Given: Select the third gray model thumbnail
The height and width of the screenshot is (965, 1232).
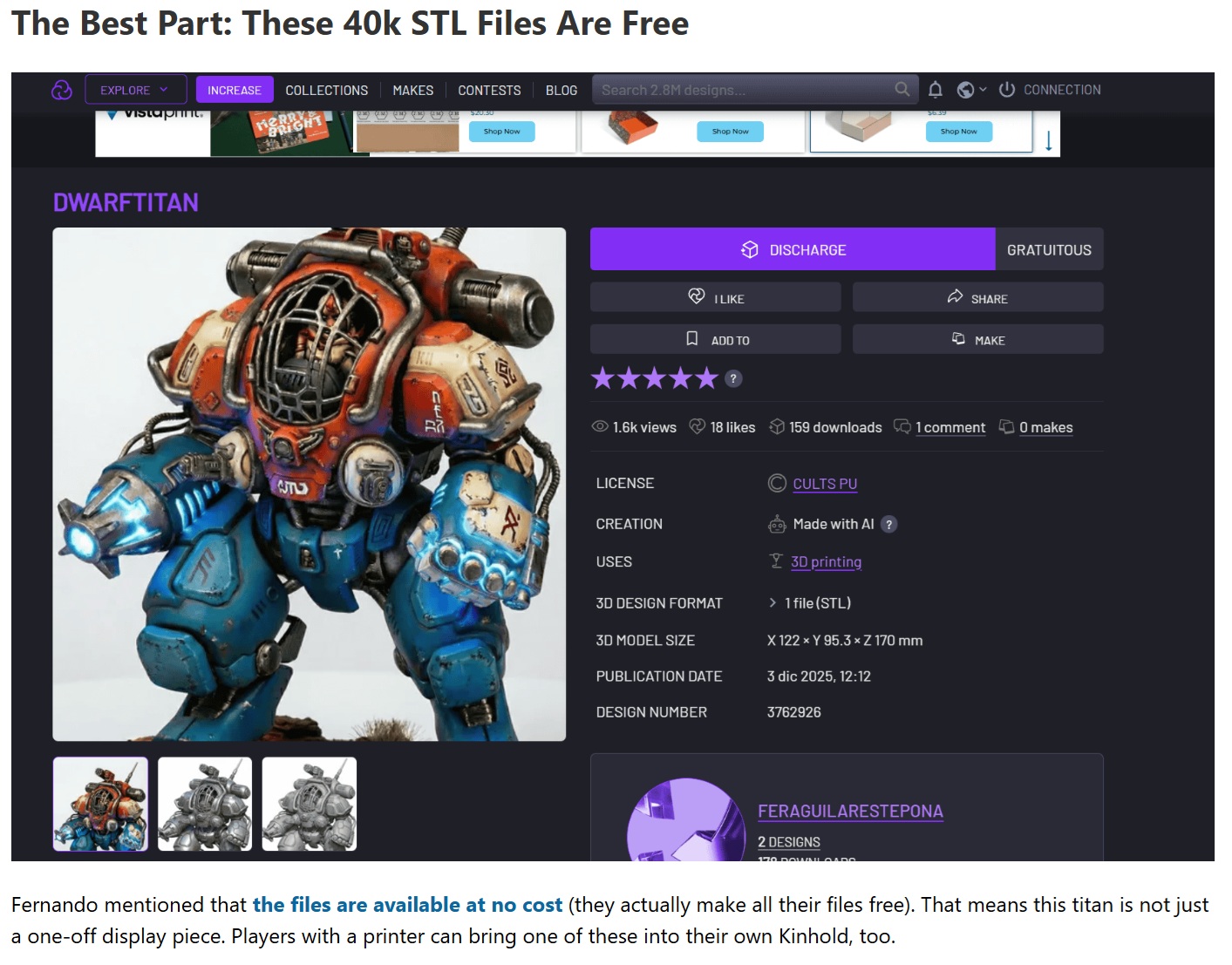Looking at the screenshot, I should pos(310,804).
